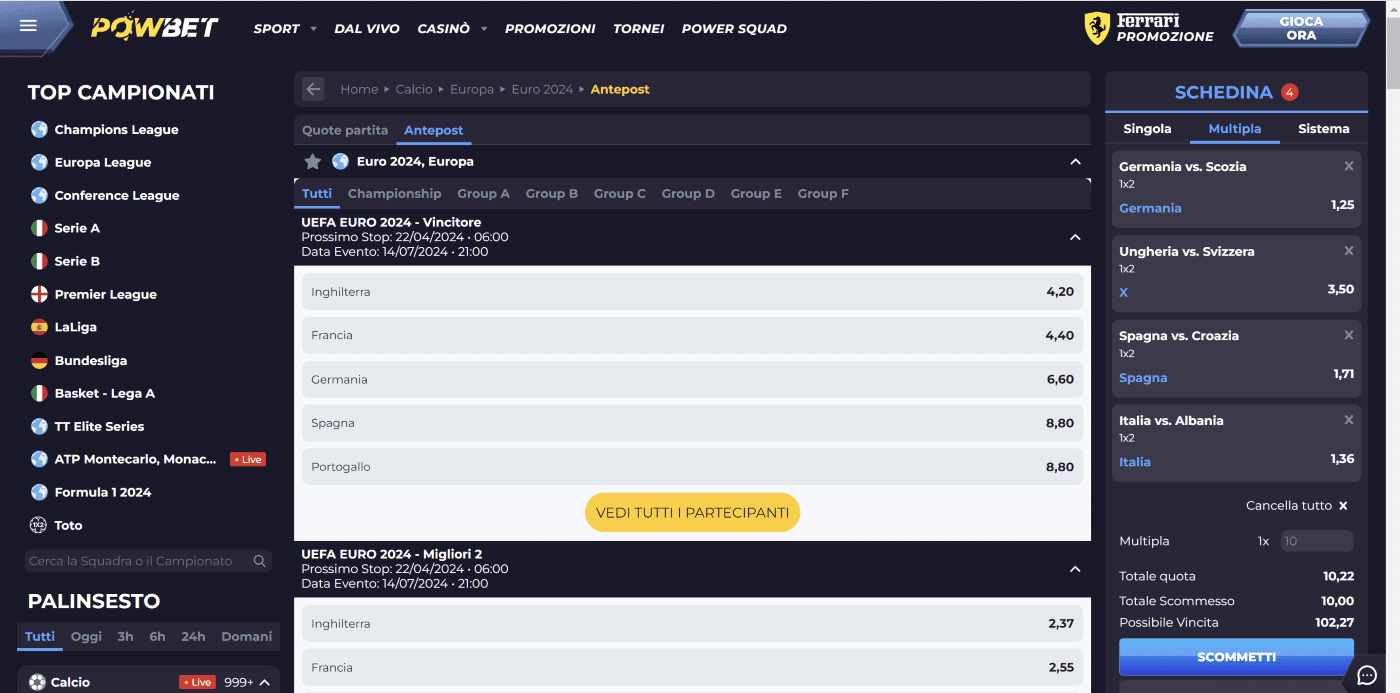This screenshot has width=1400, height=693.
Task: Click the Multipla stake input field
Action: (1317, 541)
